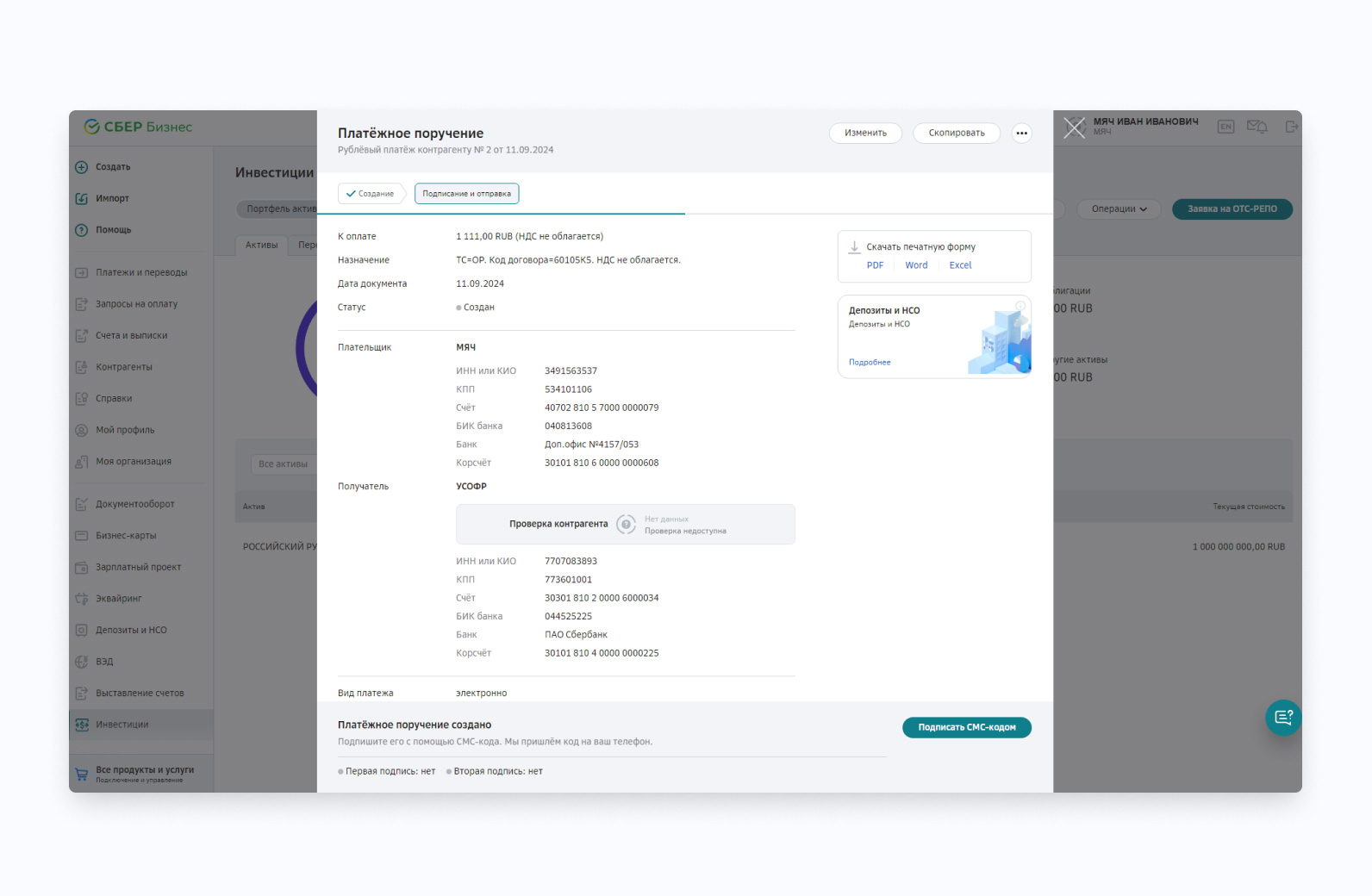Open the chat support floating button
Screen dimensions: 1372x896
tap(1283, 718)
